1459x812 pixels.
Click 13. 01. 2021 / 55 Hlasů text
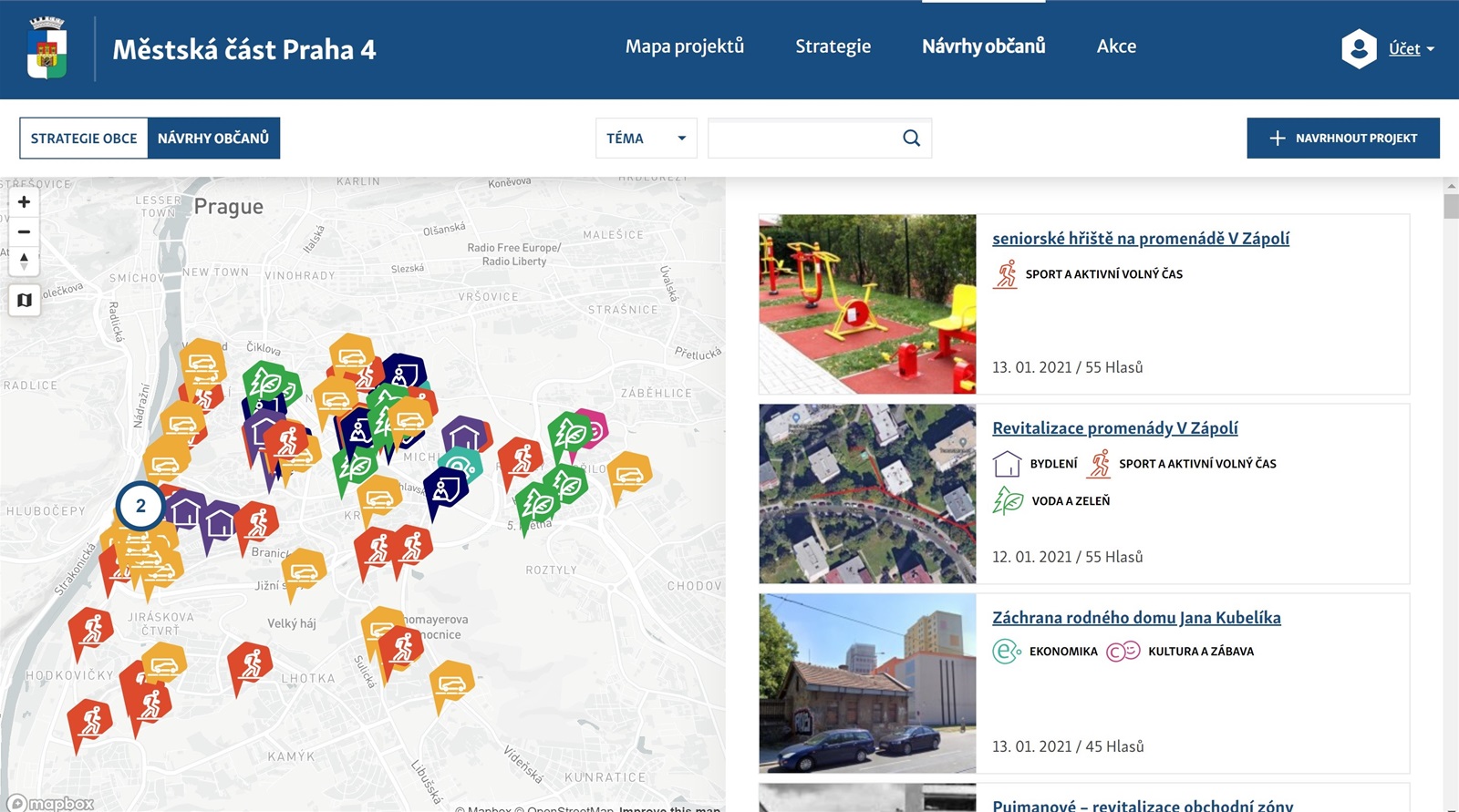tap(1068, 367)
